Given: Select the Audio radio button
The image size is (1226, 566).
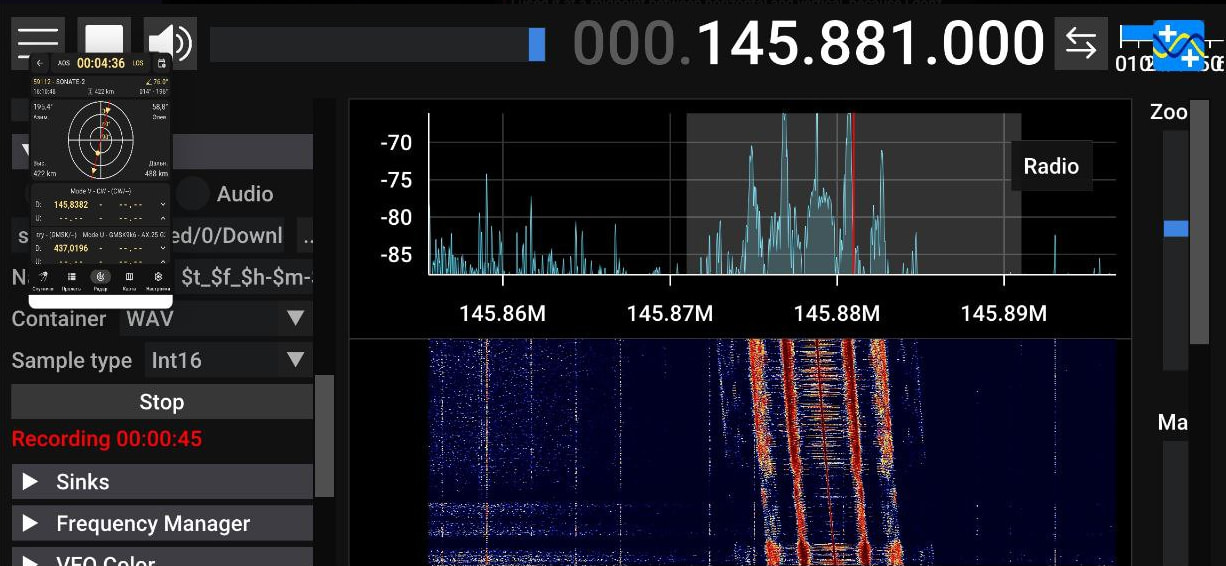Looking at the screenshot, I should (193, 194).
